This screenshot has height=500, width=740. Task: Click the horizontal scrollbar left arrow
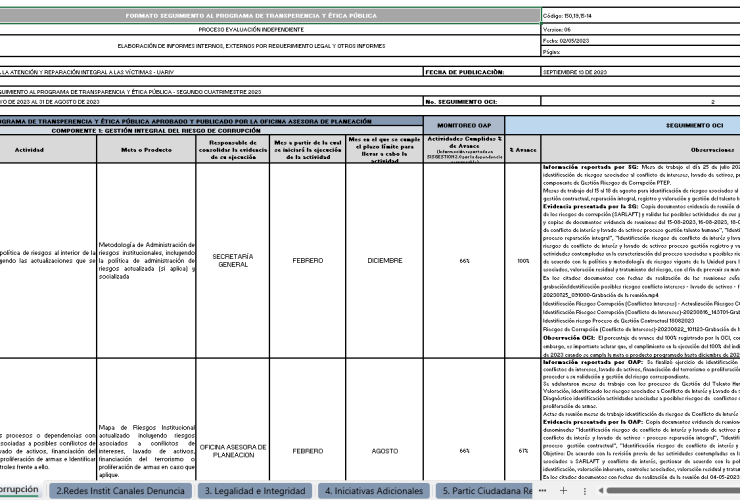click(x=600, y=491)
